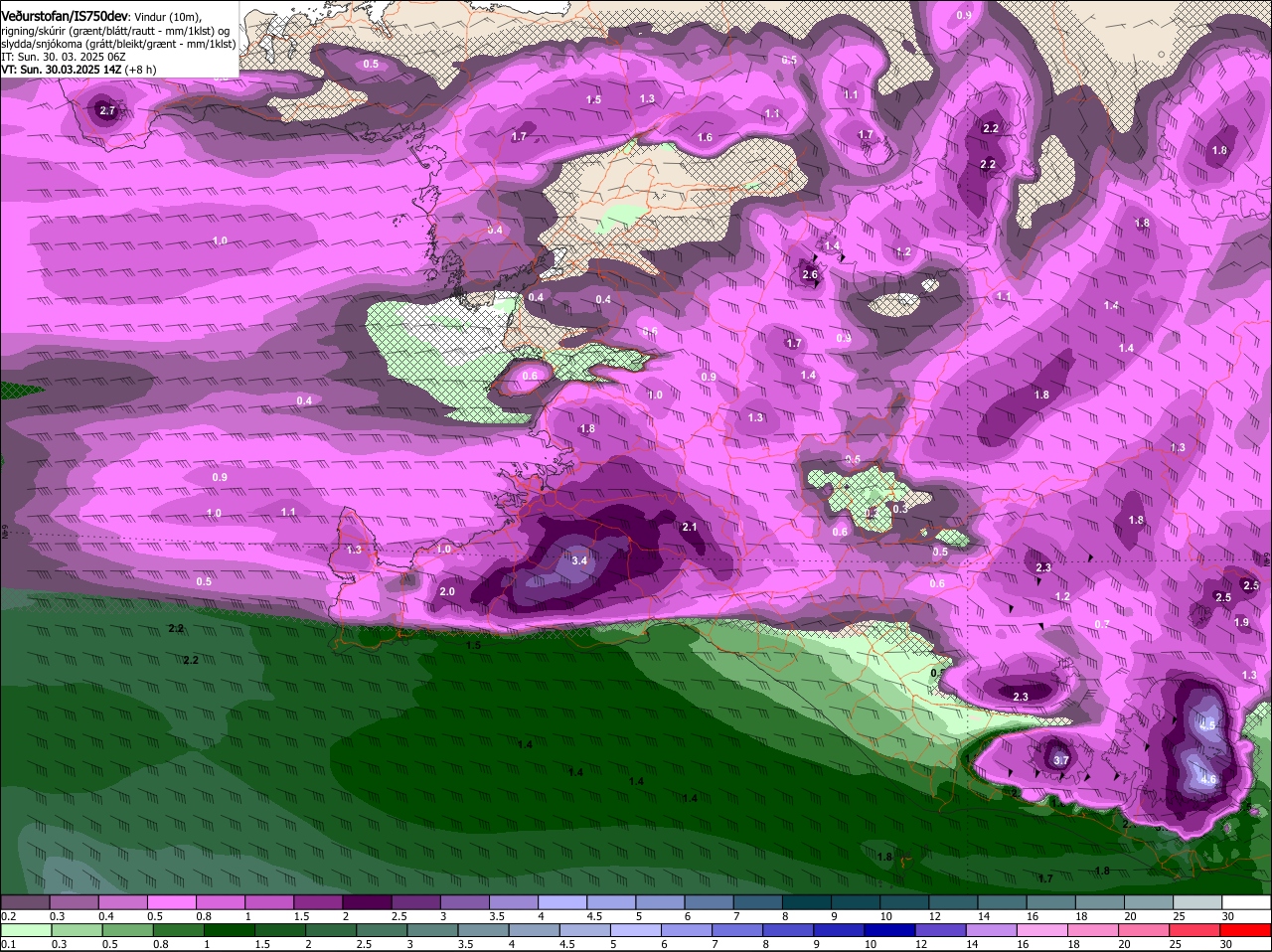Pick the bright pink swatch above snow label 0.5
The height and width of the screenshot is (952, 1272).
point(173,902)
